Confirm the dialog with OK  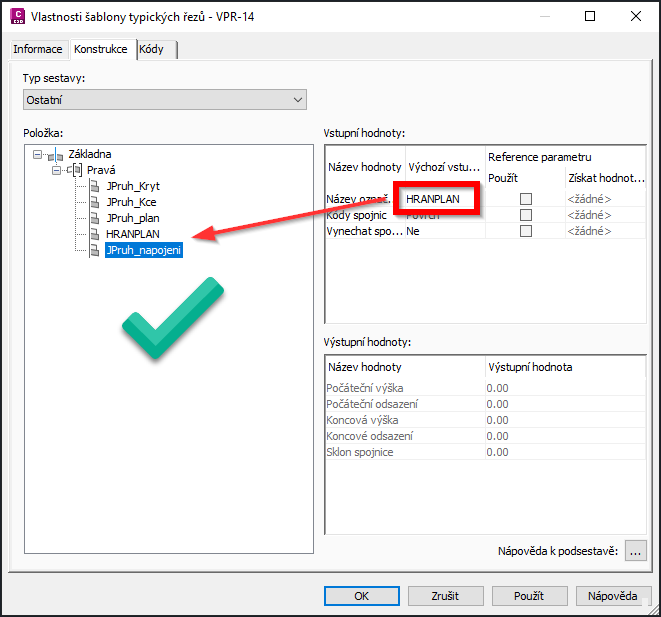(361, 596)
